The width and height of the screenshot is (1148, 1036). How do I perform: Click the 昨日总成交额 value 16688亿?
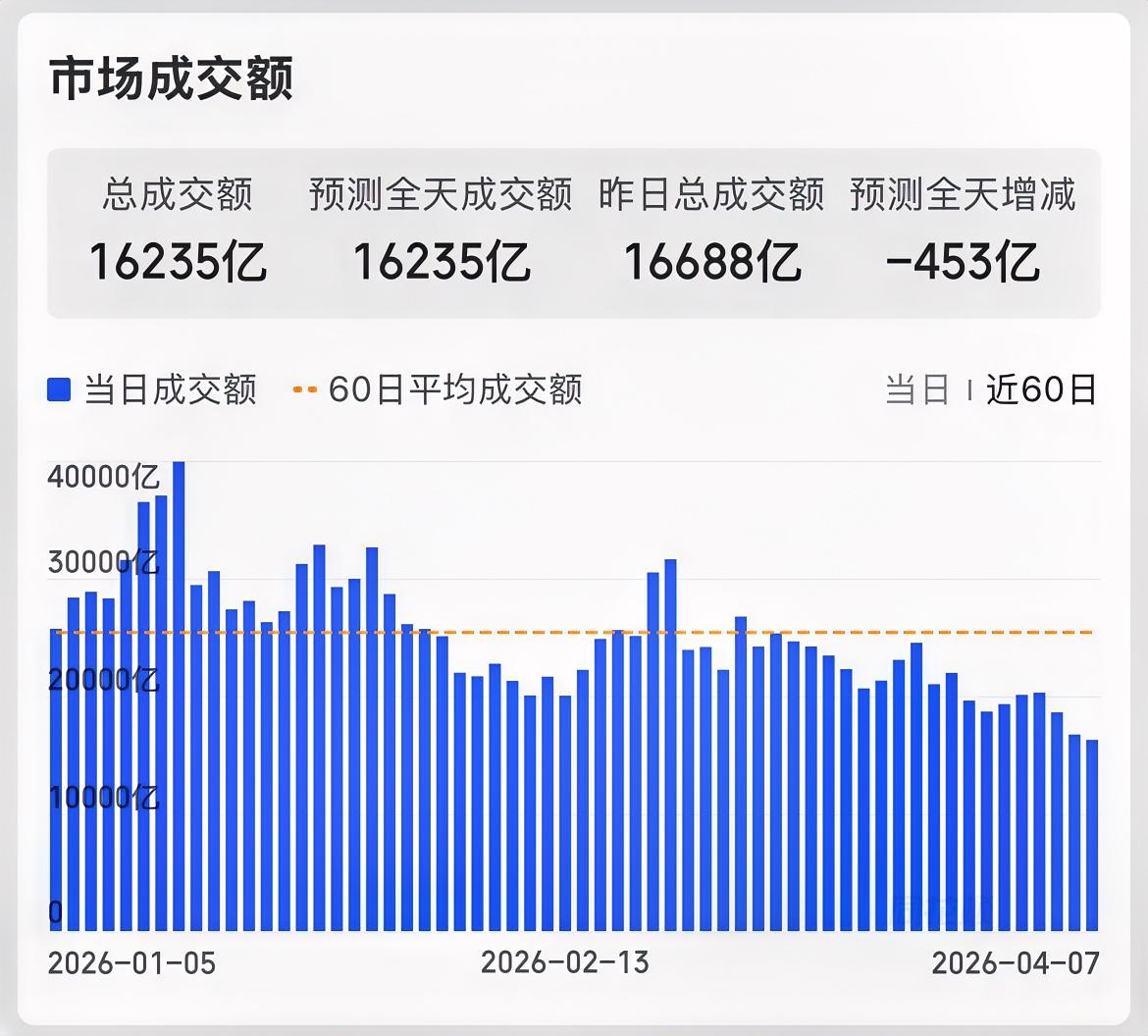coord(713,262)
